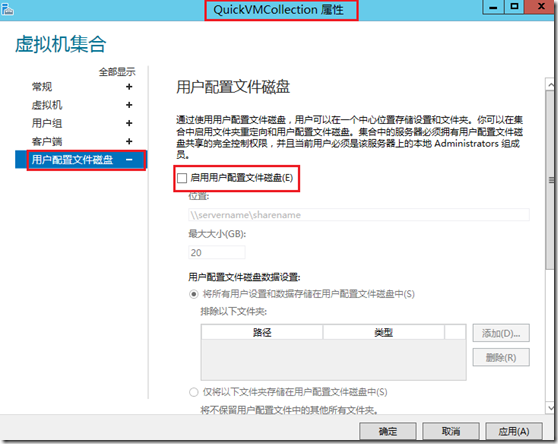Maximize the QuickVMCollection window

pyautogui.click(x=514, y=7)
